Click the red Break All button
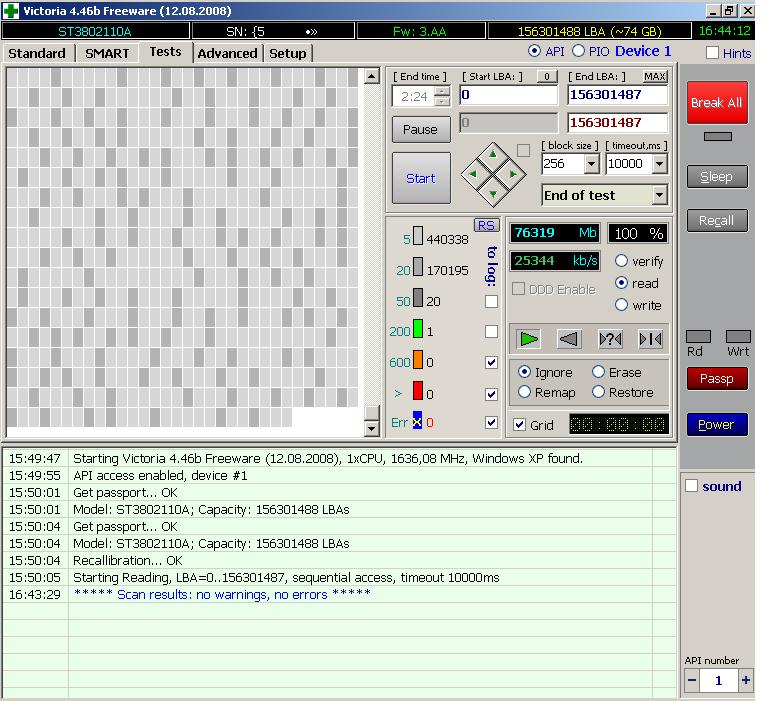Image resolution: width=767 pixels, height=701 pixels. click(717, 102)
